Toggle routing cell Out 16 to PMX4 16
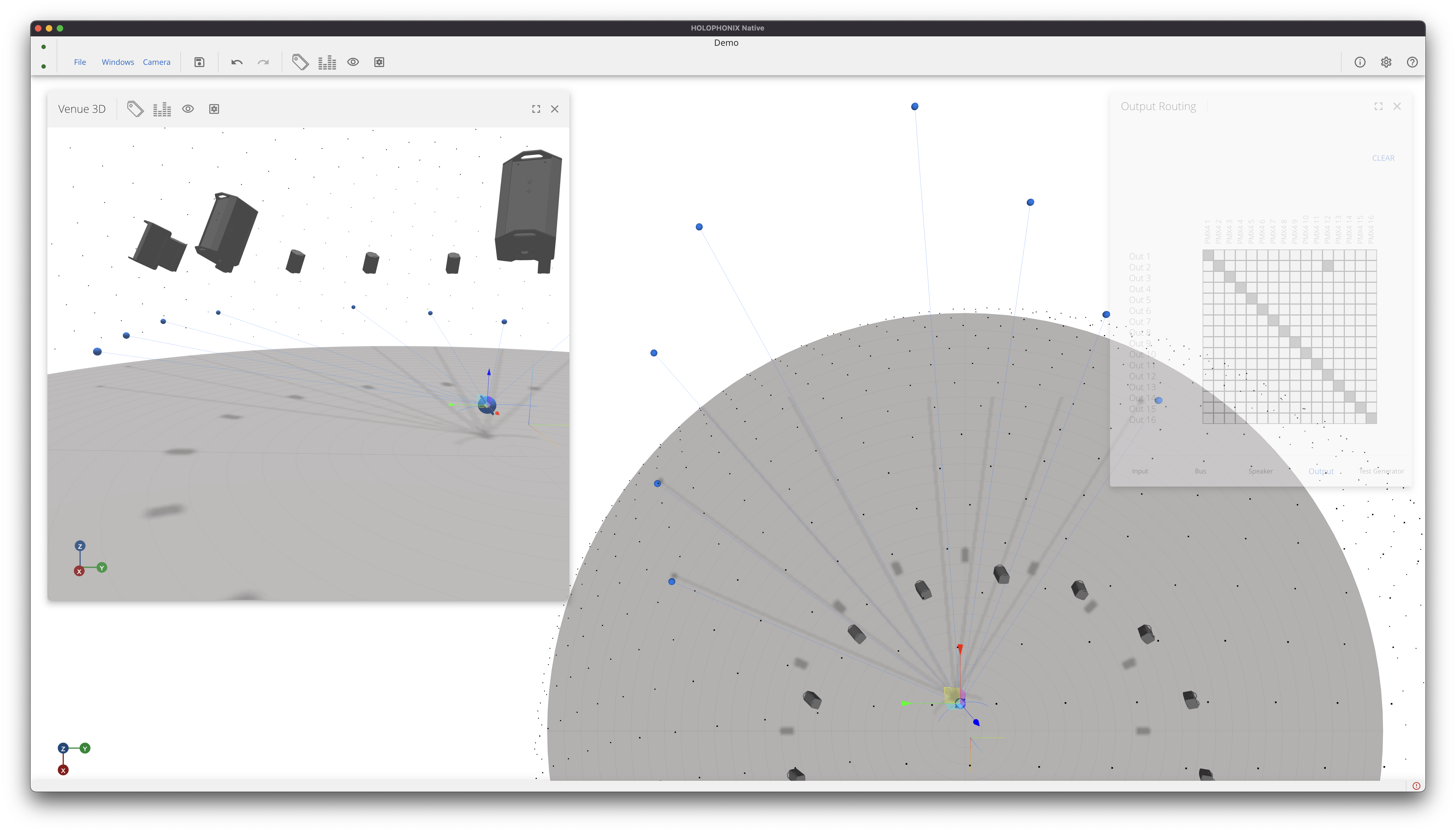 [x=1372, y=419]
